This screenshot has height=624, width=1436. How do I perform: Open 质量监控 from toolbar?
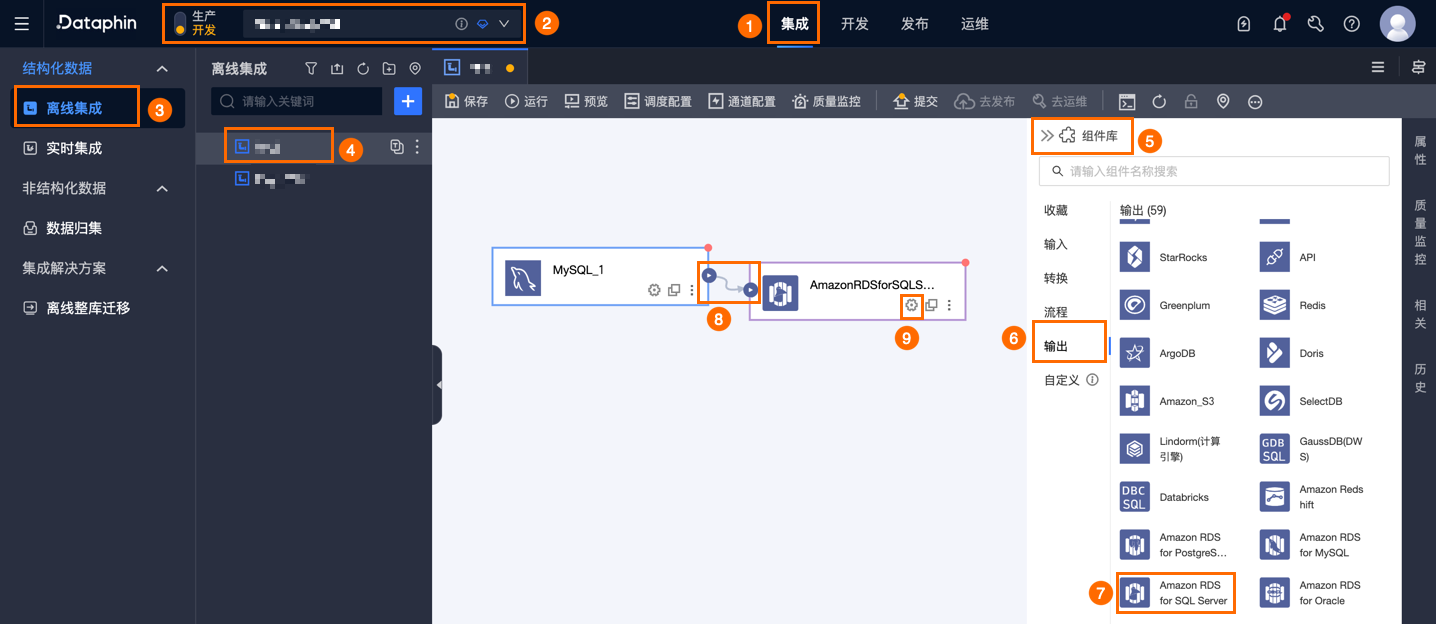click(826, 101)
